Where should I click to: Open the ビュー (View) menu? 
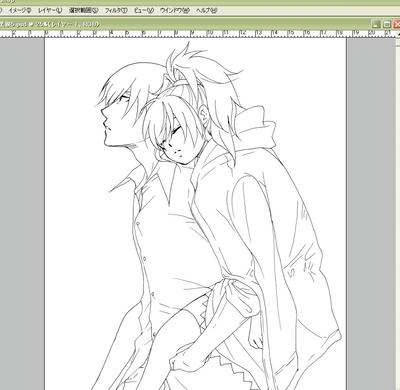click(144, 10)
